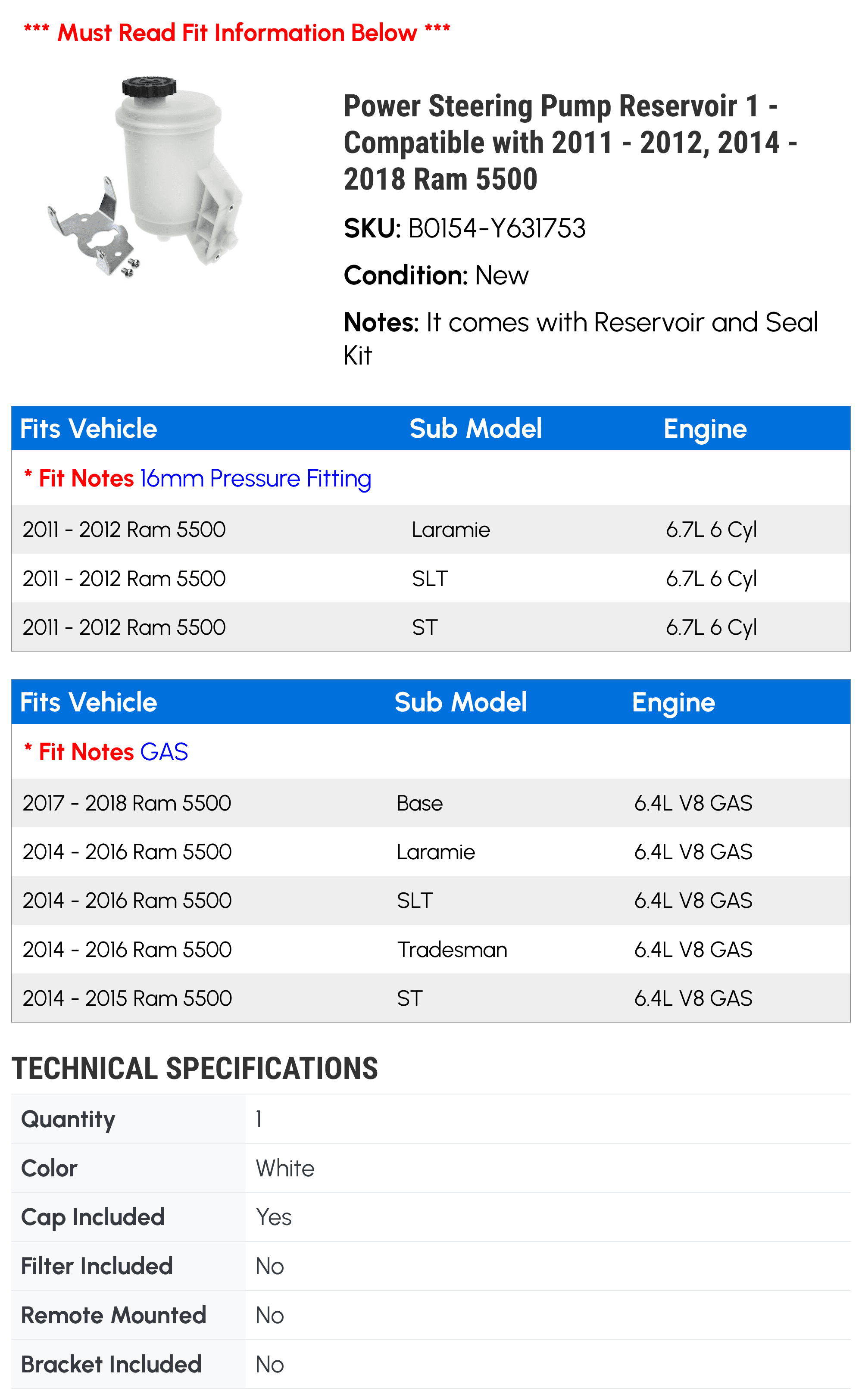Screen dimensions: 862x1400
Task: Select the 2017 - 2018 Ram 5500 Base row
Action: (431, 803)
